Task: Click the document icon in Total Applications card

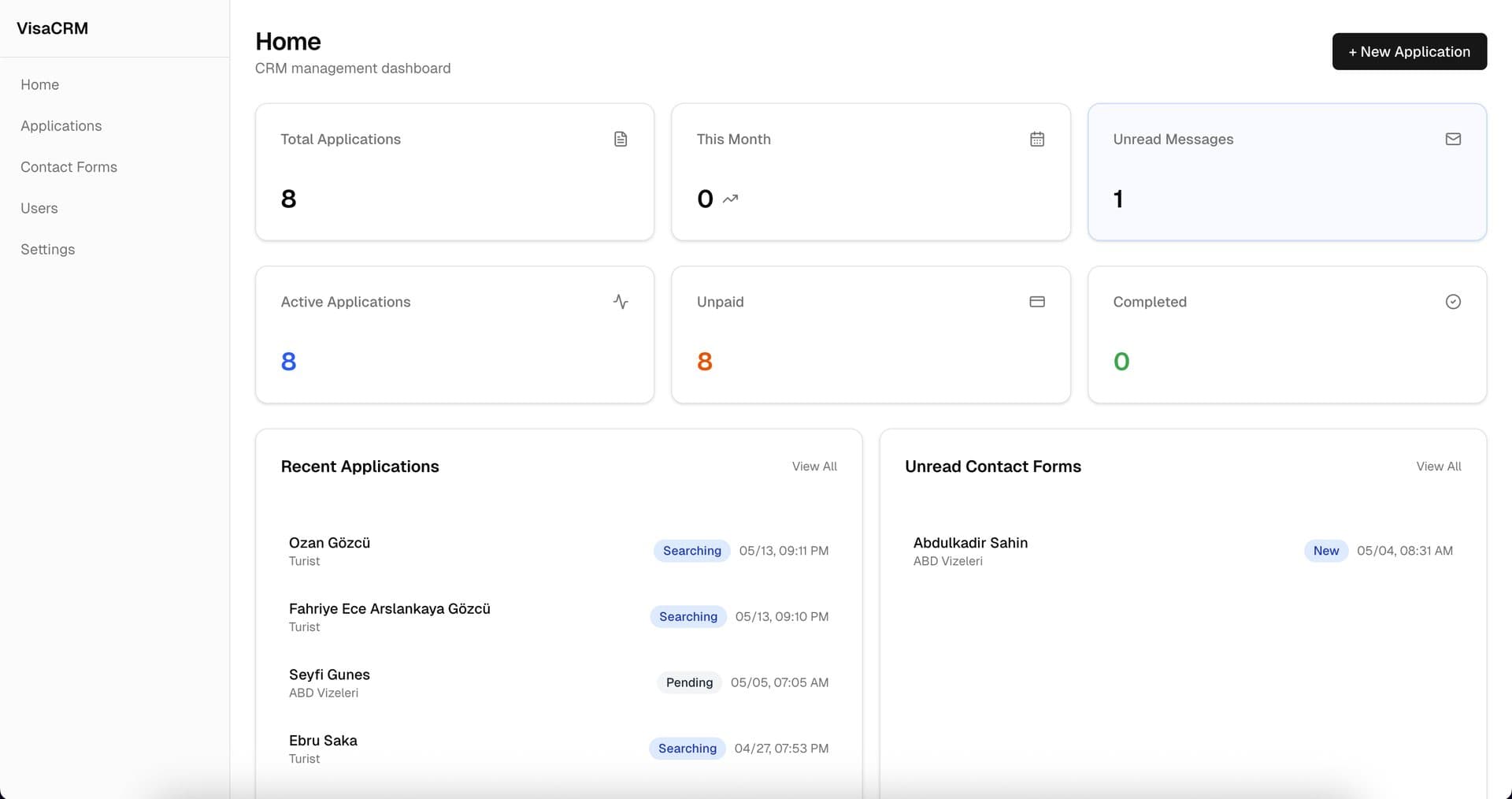Action: click(621, 139)
